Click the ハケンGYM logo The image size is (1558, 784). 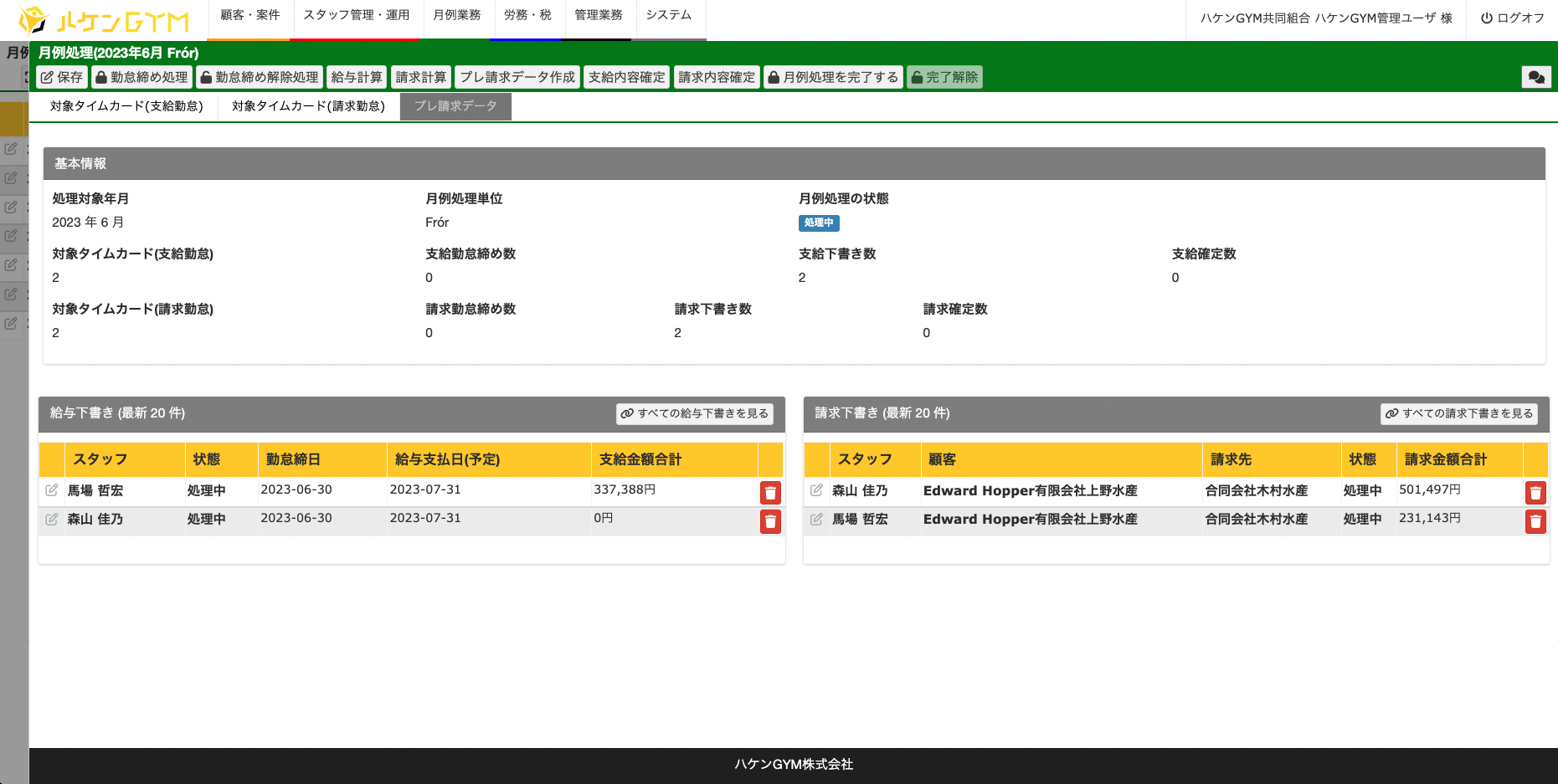[105, 20]
